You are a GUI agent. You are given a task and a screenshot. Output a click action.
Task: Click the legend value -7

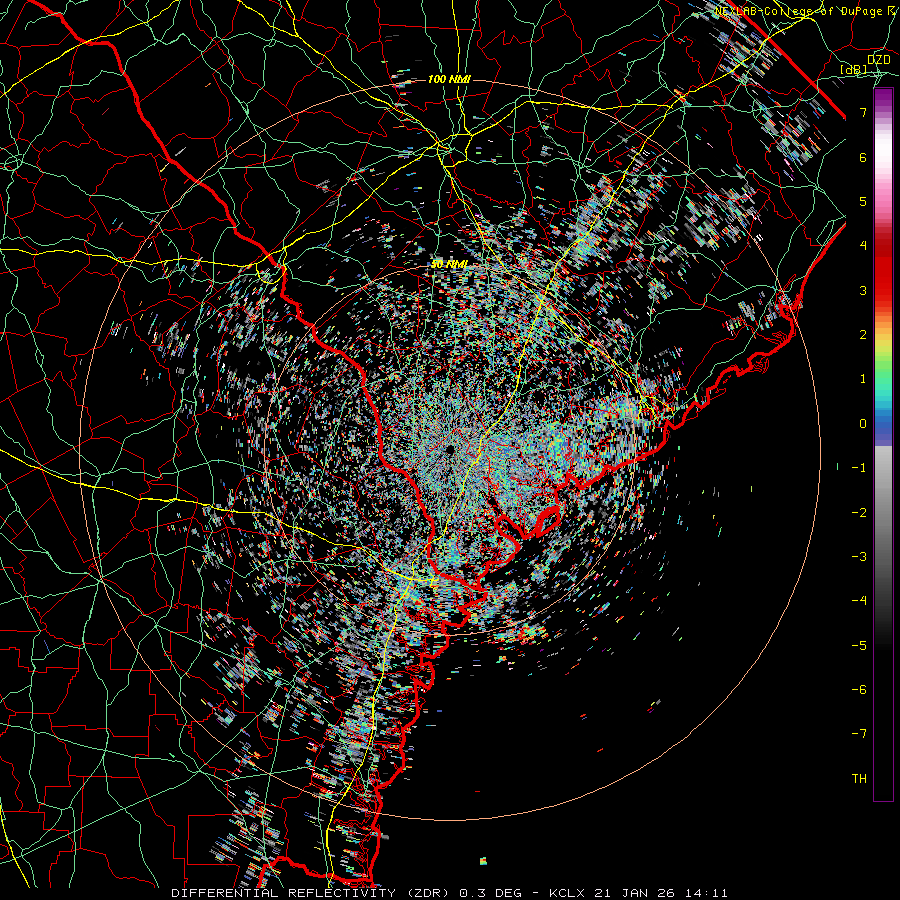[x=859, y=734]
